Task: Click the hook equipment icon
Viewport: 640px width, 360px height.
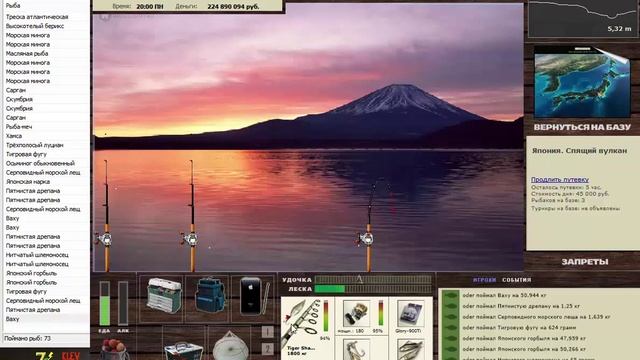Action: (356, 350)
